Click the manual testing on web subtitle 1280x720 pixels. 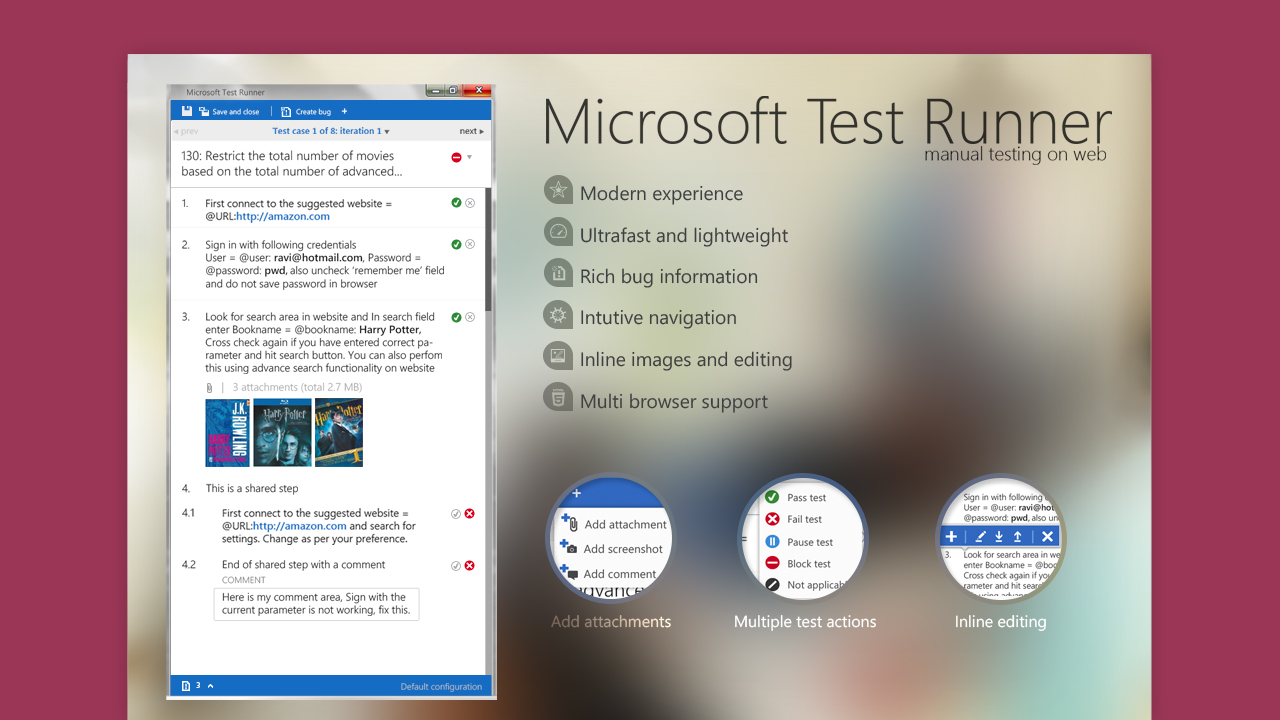(x=1015, y=154)
